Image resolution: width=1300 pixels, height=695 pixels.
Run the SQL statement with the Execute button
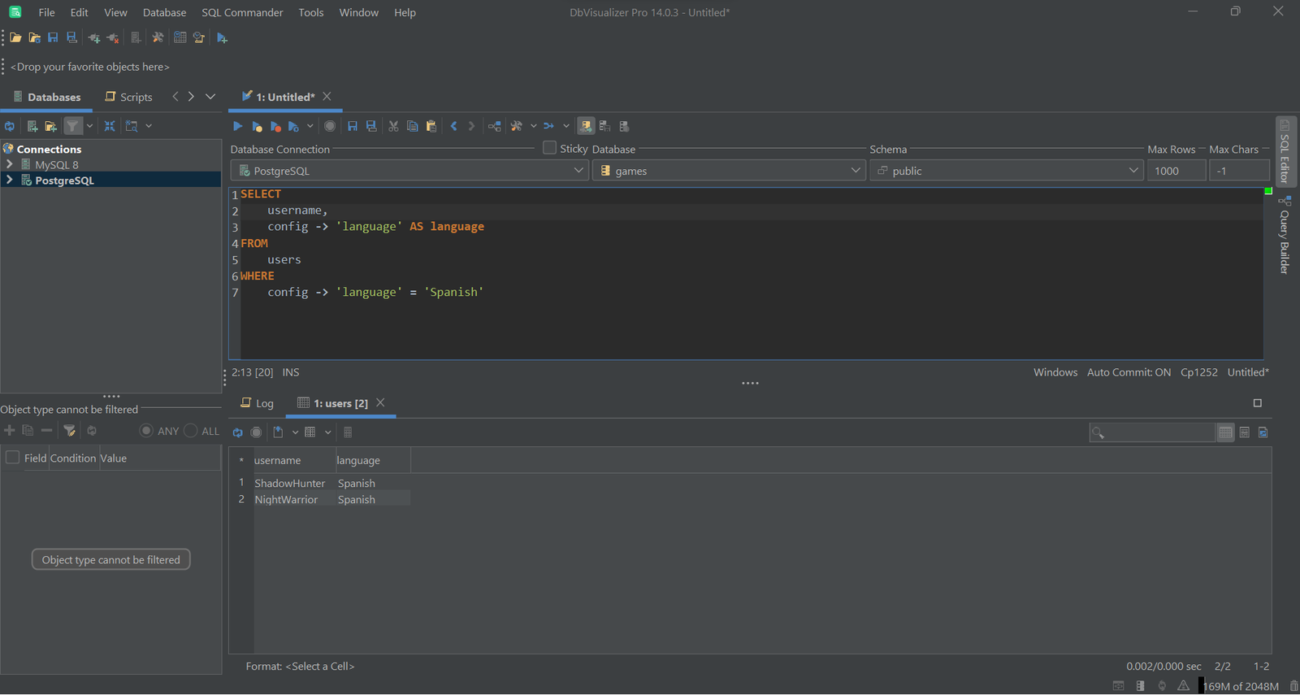coord(237,125)
